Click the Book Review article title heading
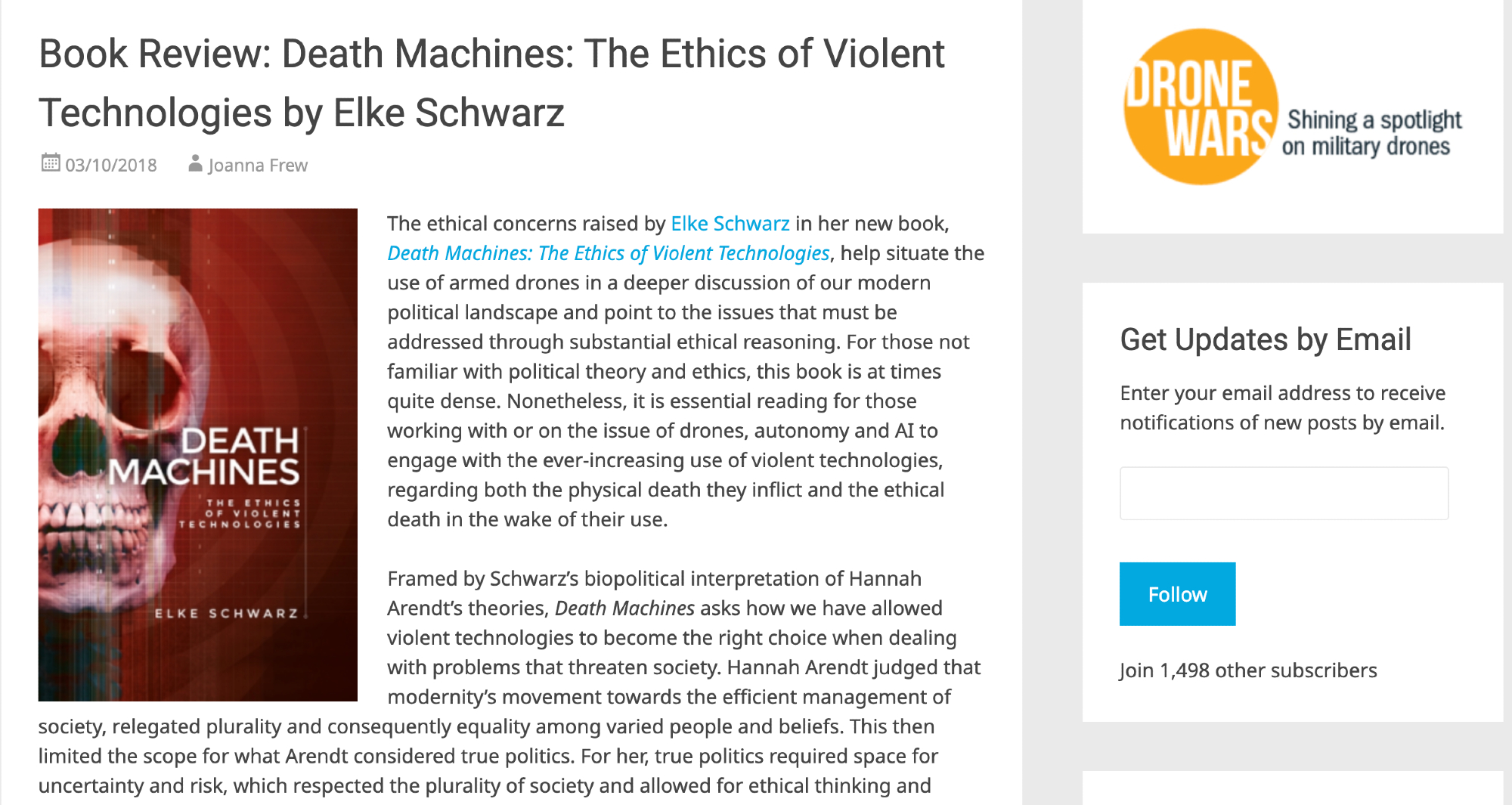Image resolution: width=1512 pixels, height=805 pixels. [x=491, y=83]
